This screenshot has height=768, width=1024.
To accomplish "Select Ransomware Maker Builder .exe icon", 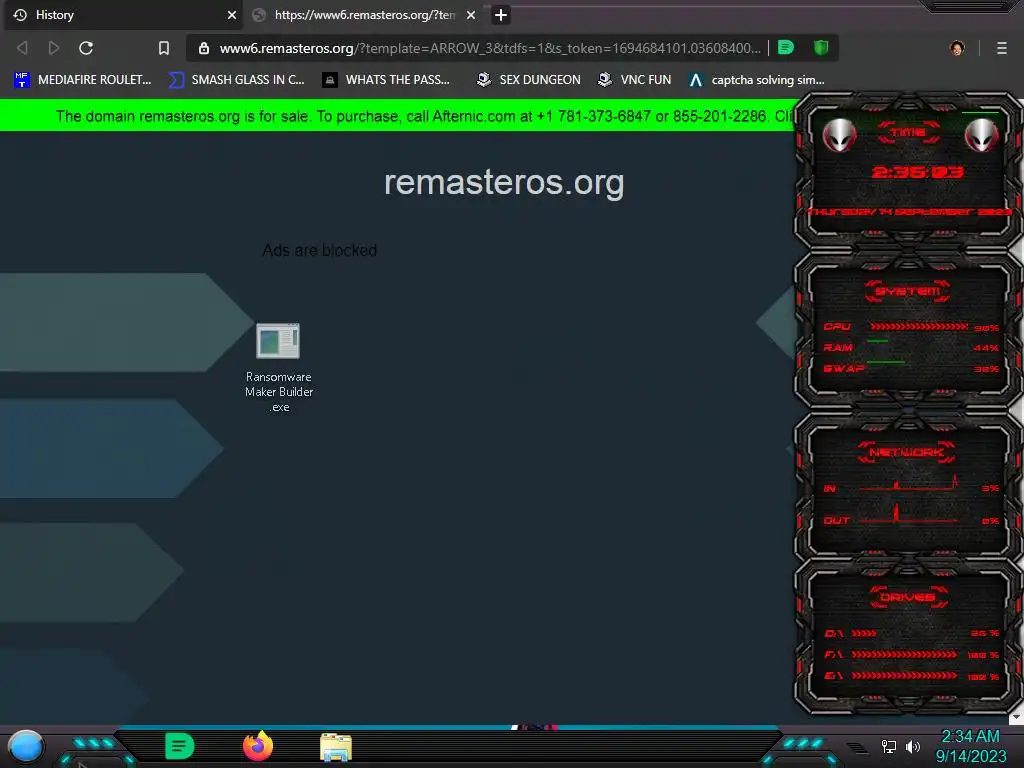I will tap(279, 368).
